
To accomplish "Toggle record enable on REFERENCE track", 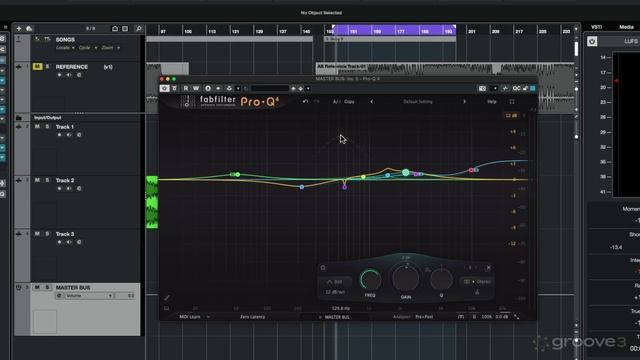I will 59,75.
